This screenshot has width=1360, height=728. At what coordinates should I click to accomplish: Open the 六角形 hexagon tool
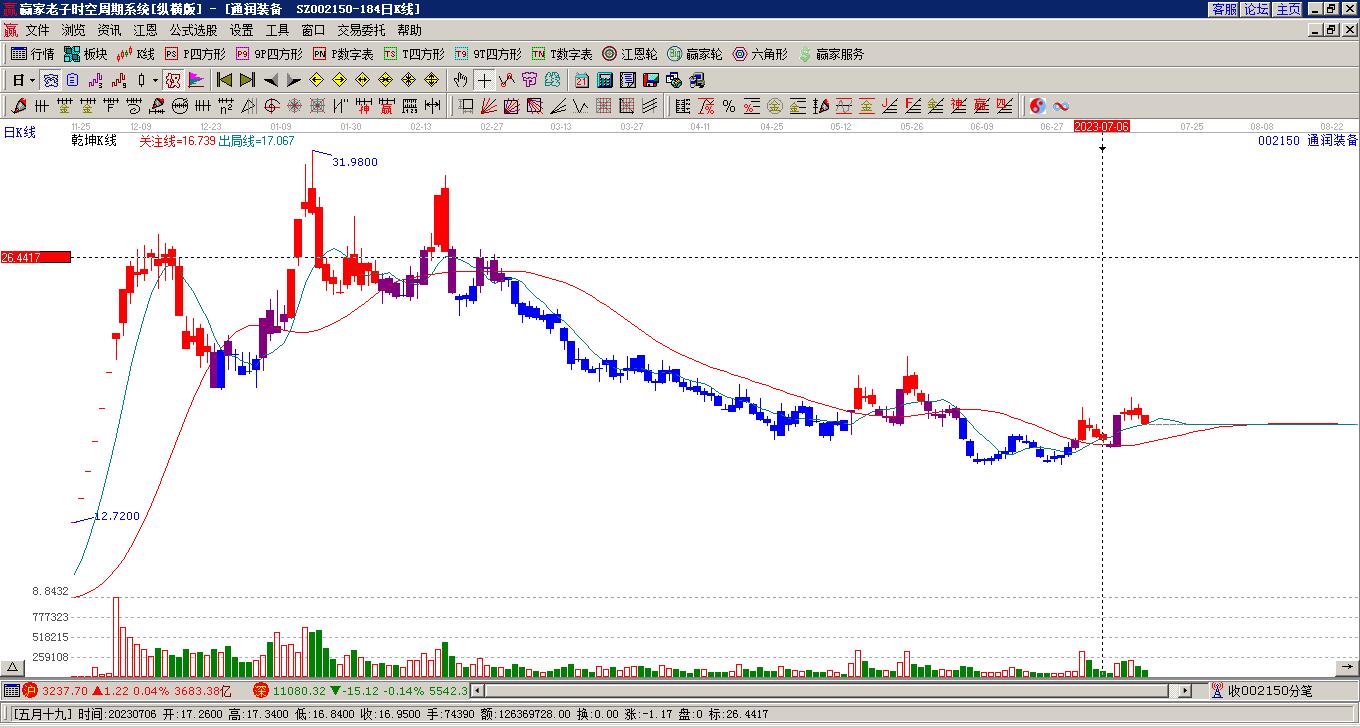click(x=760, y=54)
